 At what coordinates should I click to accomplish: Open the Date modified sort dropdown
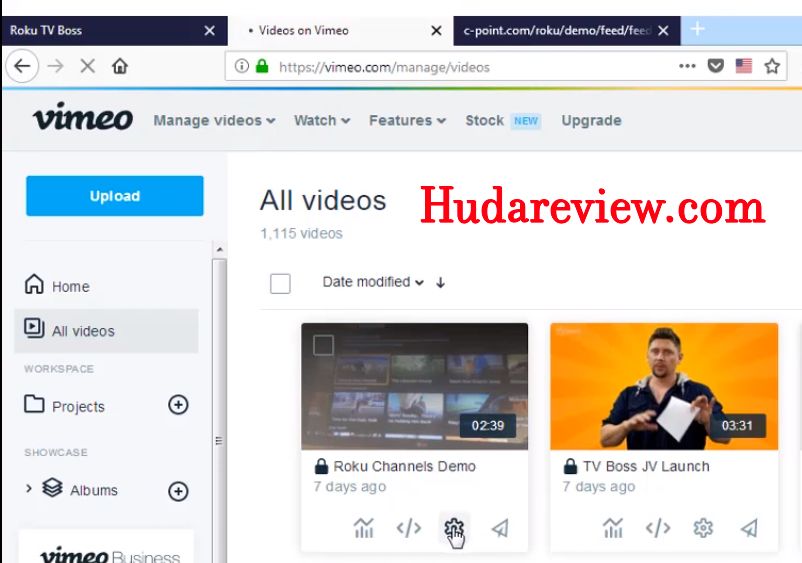372,282
